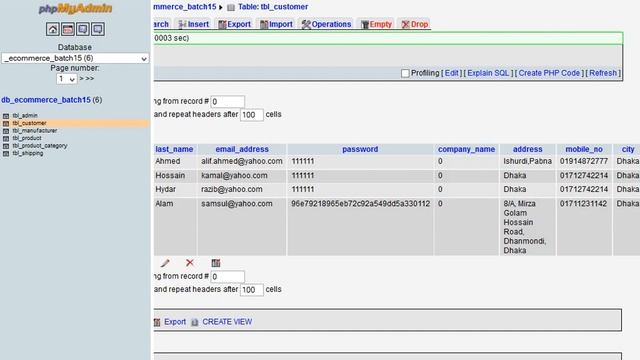Click address cell Ishurdi,Pabna
This screenshot has width=640, height=360.
click(527, 161)
